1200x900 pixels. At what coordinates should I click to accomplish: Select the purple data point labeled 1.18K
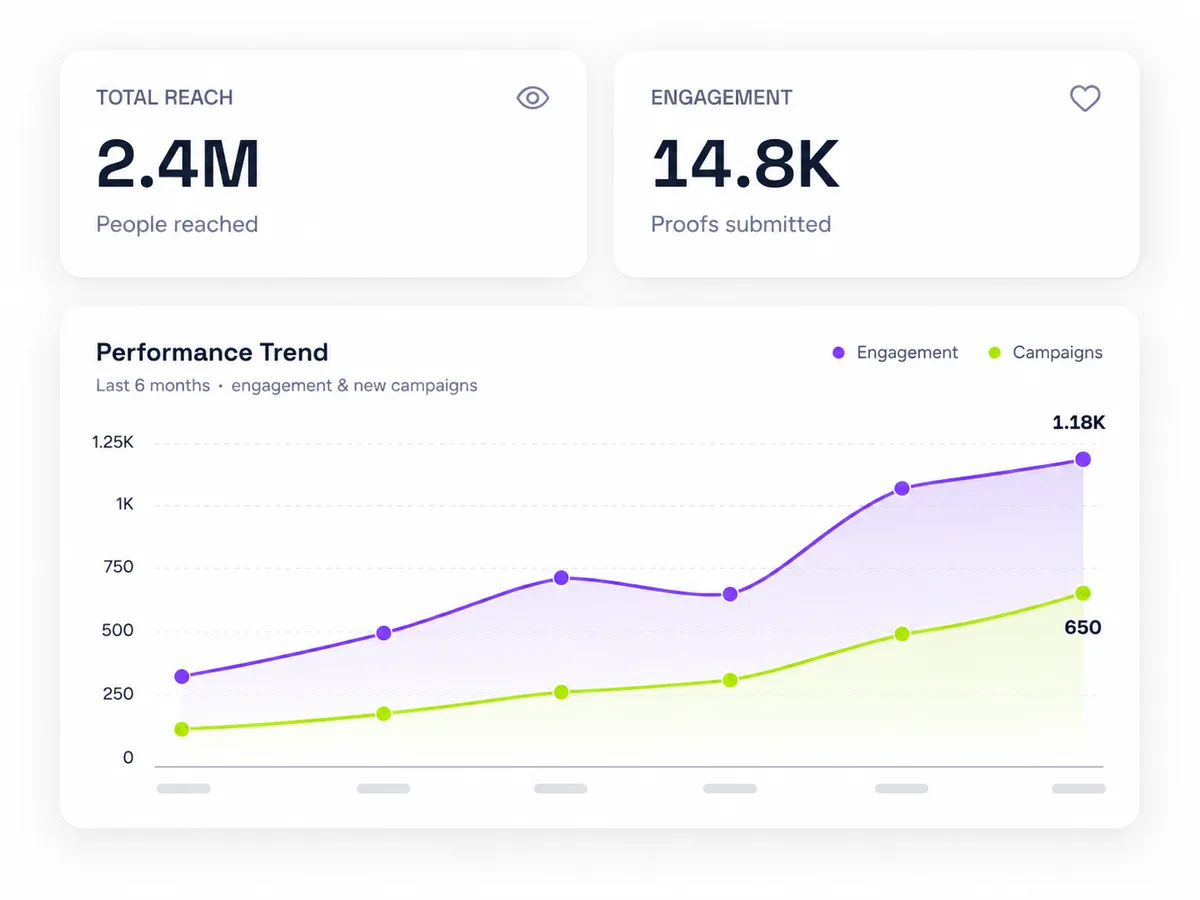[x=1083, y=459]
